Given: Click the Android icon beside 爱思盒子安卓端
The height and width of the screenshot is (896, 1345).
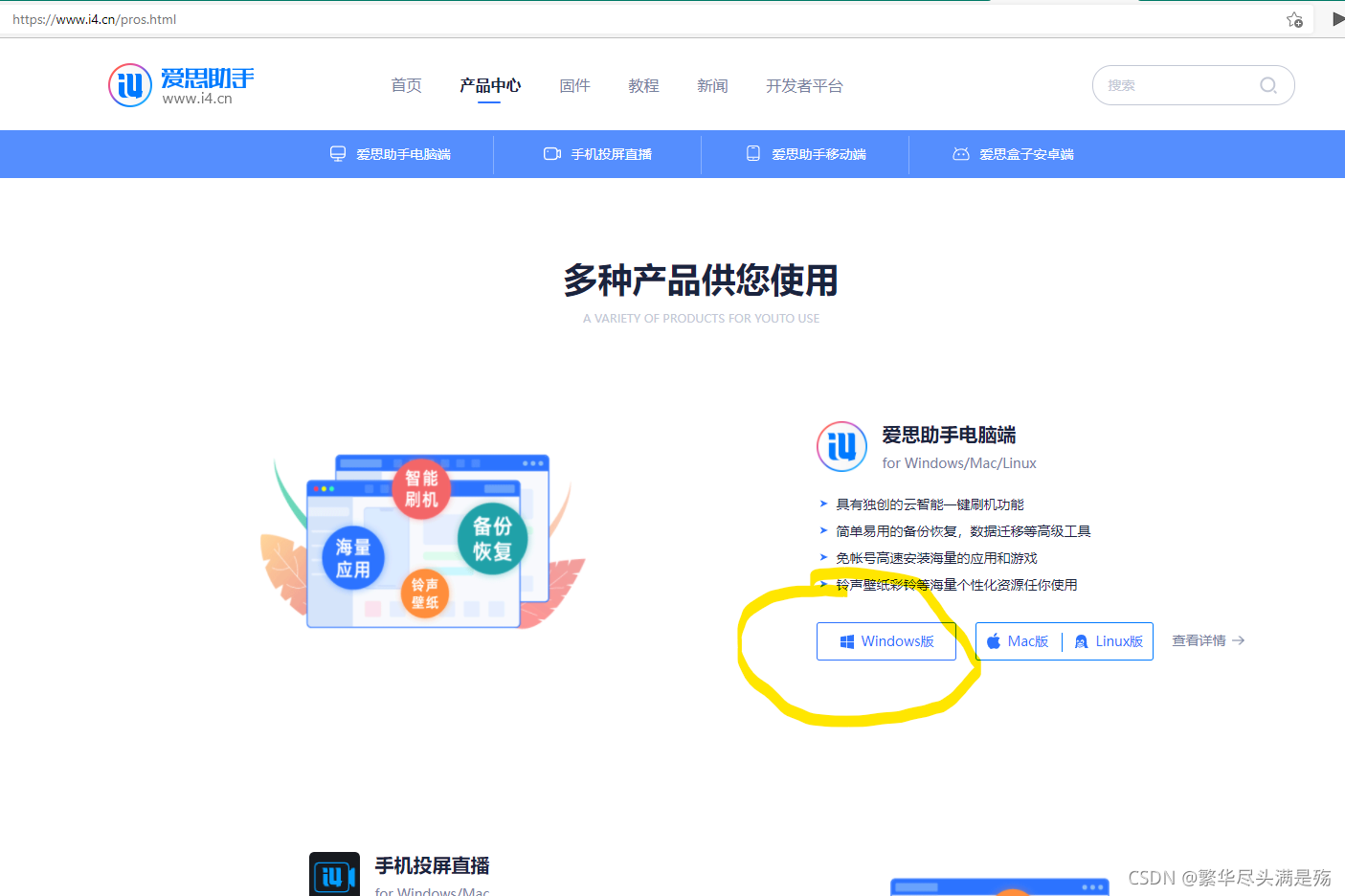Looking at the screenshot, I should (x=961, y=154).
